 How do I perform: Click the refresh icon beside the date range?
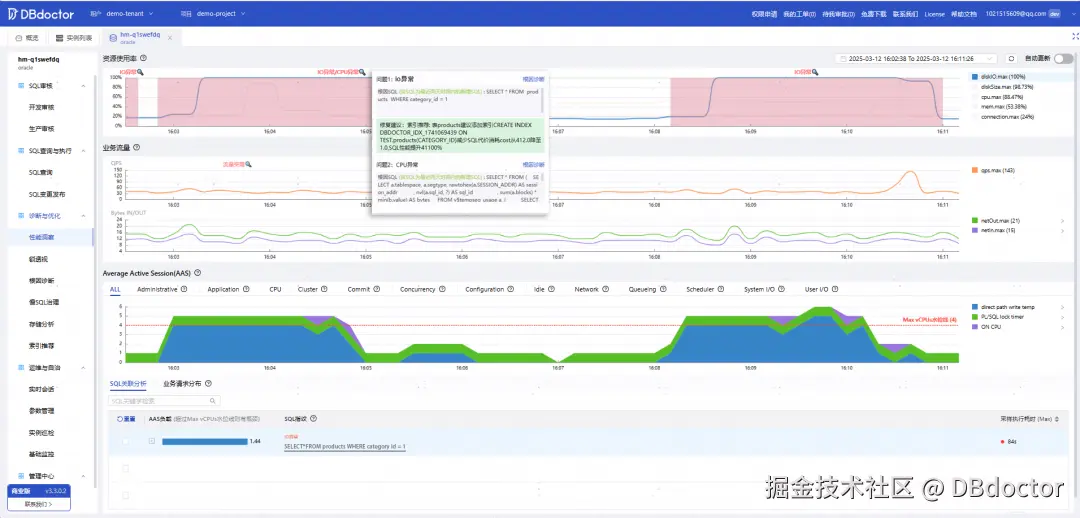coord(1011,59)
